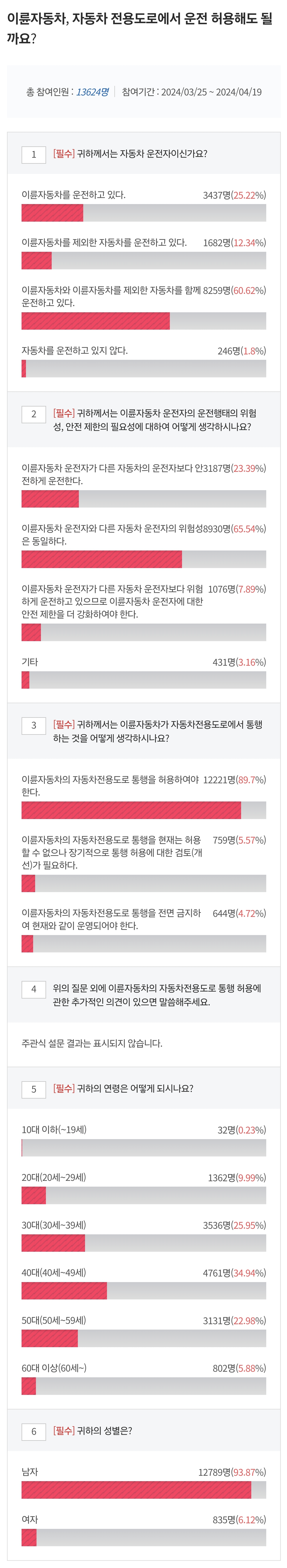The height and width of the screenshot is (1568, 287).
Task: Click the participation period 2024/03/25 ~ 2024/04/19
Action: tap(211, 92)
